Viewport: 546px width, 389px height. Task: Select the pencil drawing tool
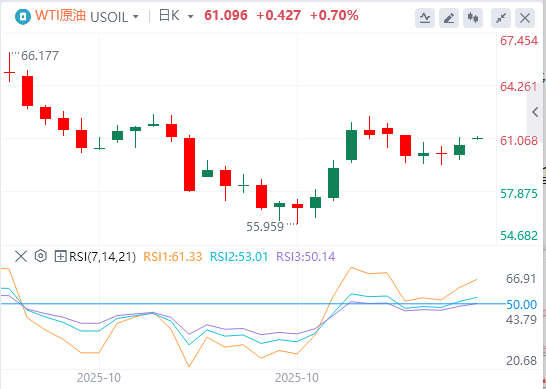449,18
